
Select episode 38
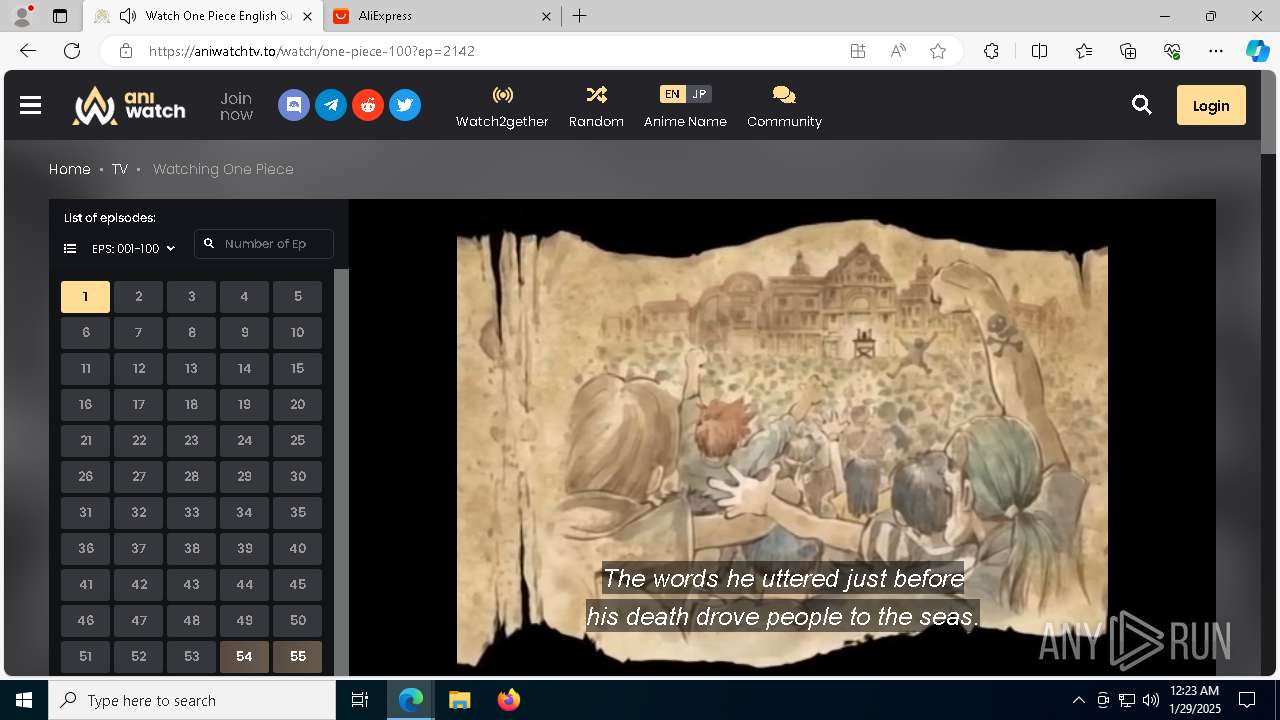click(x=191, y=548)
